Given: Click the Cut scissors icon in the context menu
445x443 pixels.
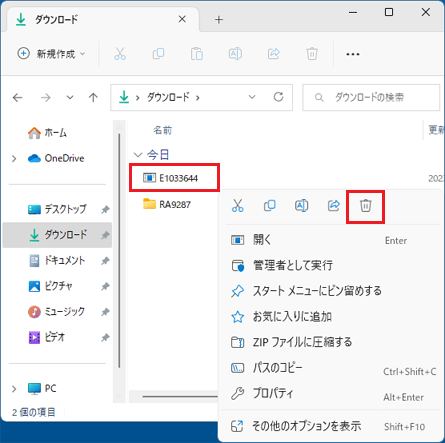Looking at the screenshot, I should point(238,206).
